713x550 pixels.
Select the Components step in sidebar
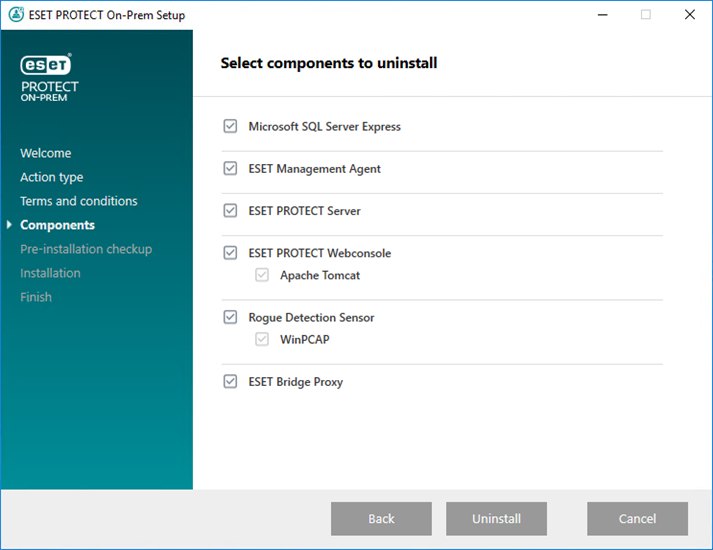[x=57, y=225]
